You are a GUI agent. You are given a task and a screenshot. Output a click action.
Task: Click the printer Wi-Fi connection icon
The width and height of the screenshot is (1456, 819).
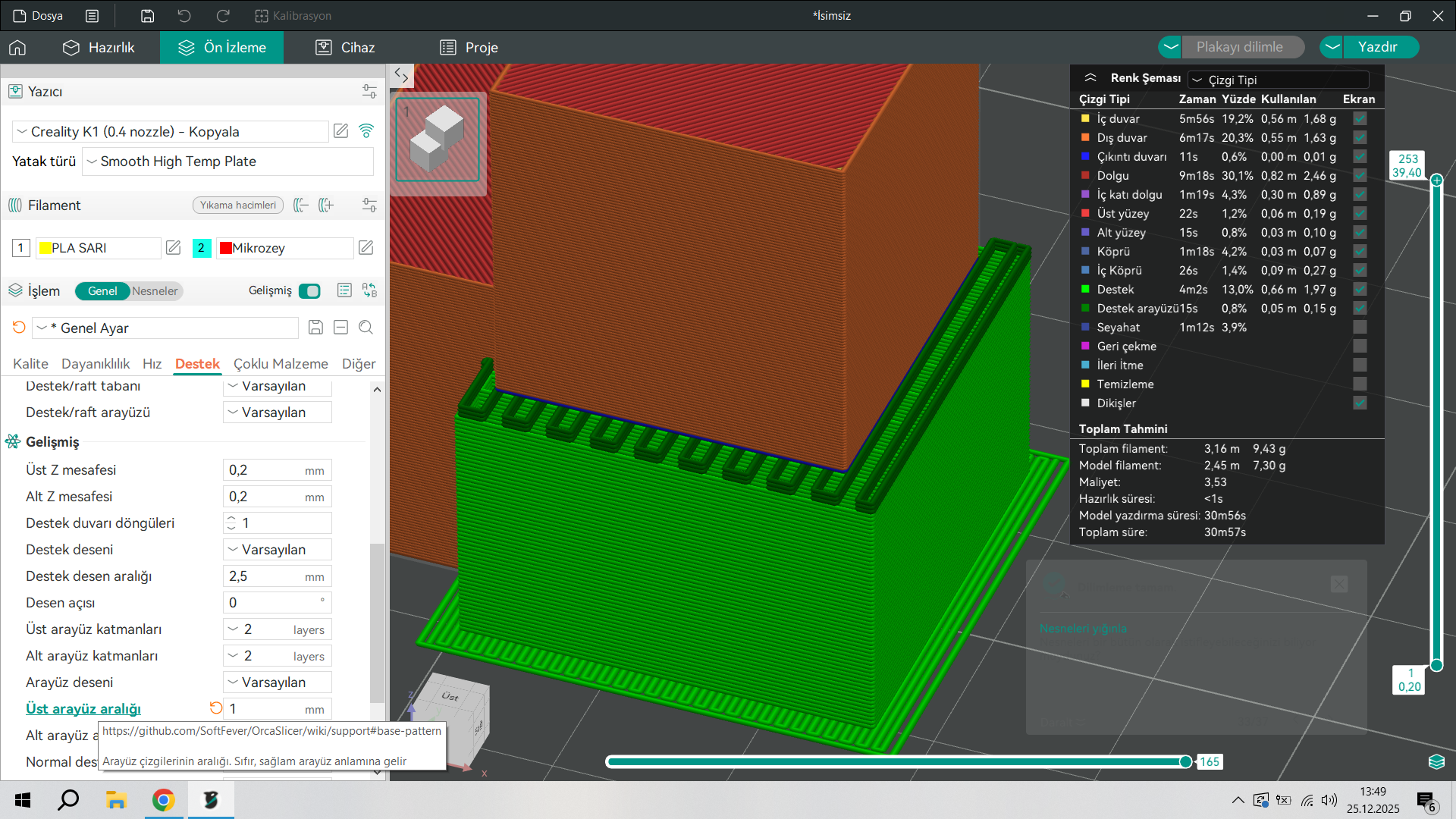366,131
